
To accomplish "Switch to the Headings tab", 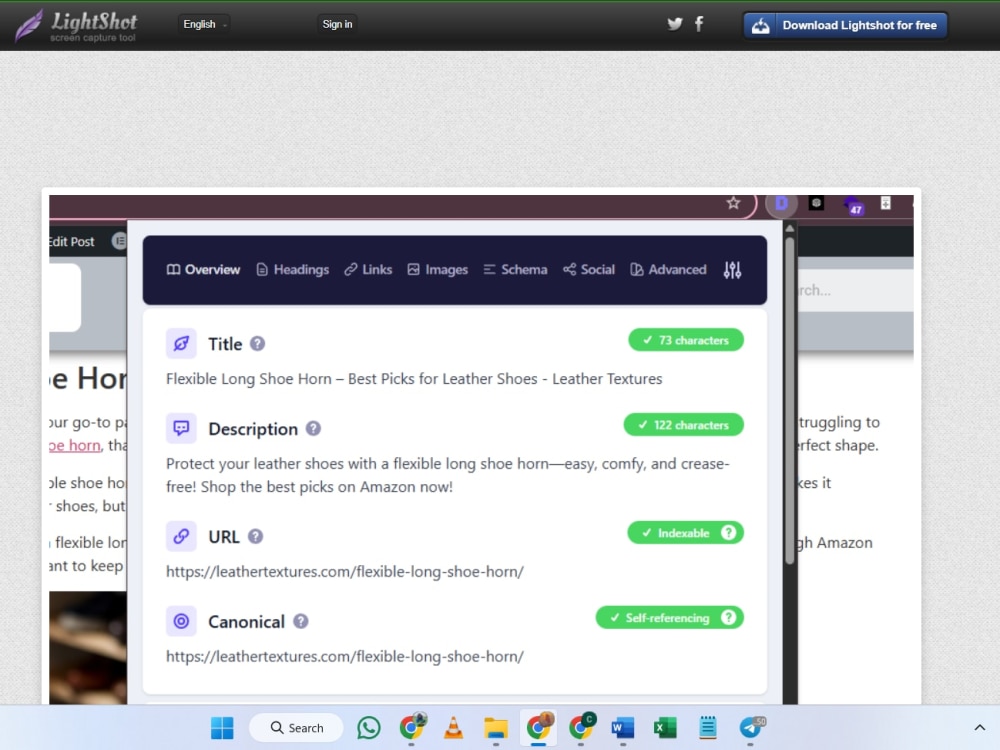I will [x=292, y=270].
